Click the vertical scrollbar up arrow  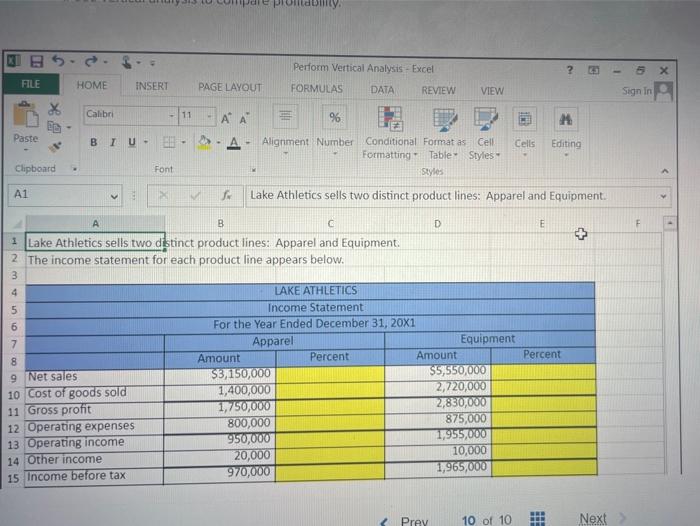(x=669, y=223)
